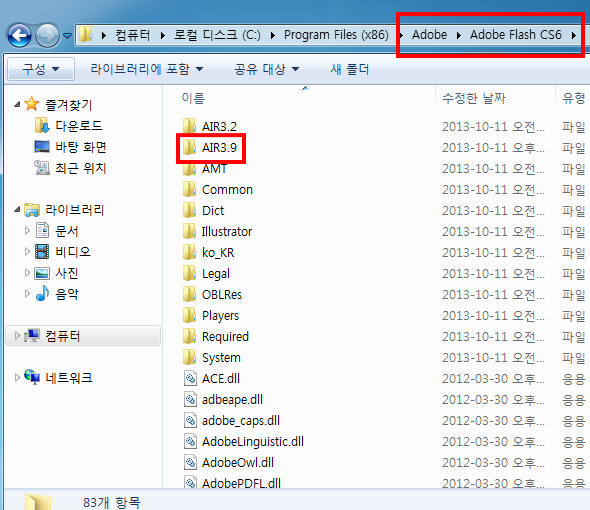
Task: Select the Illustrator folder icon
Action: [189, 231]
